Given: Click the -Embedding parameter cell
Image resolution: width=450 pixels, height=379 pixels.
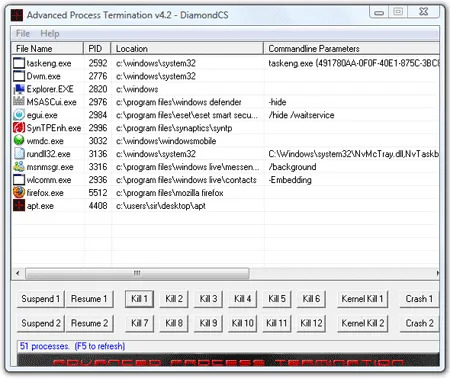Looking at the screenshot, I should [x=290, y=180].
